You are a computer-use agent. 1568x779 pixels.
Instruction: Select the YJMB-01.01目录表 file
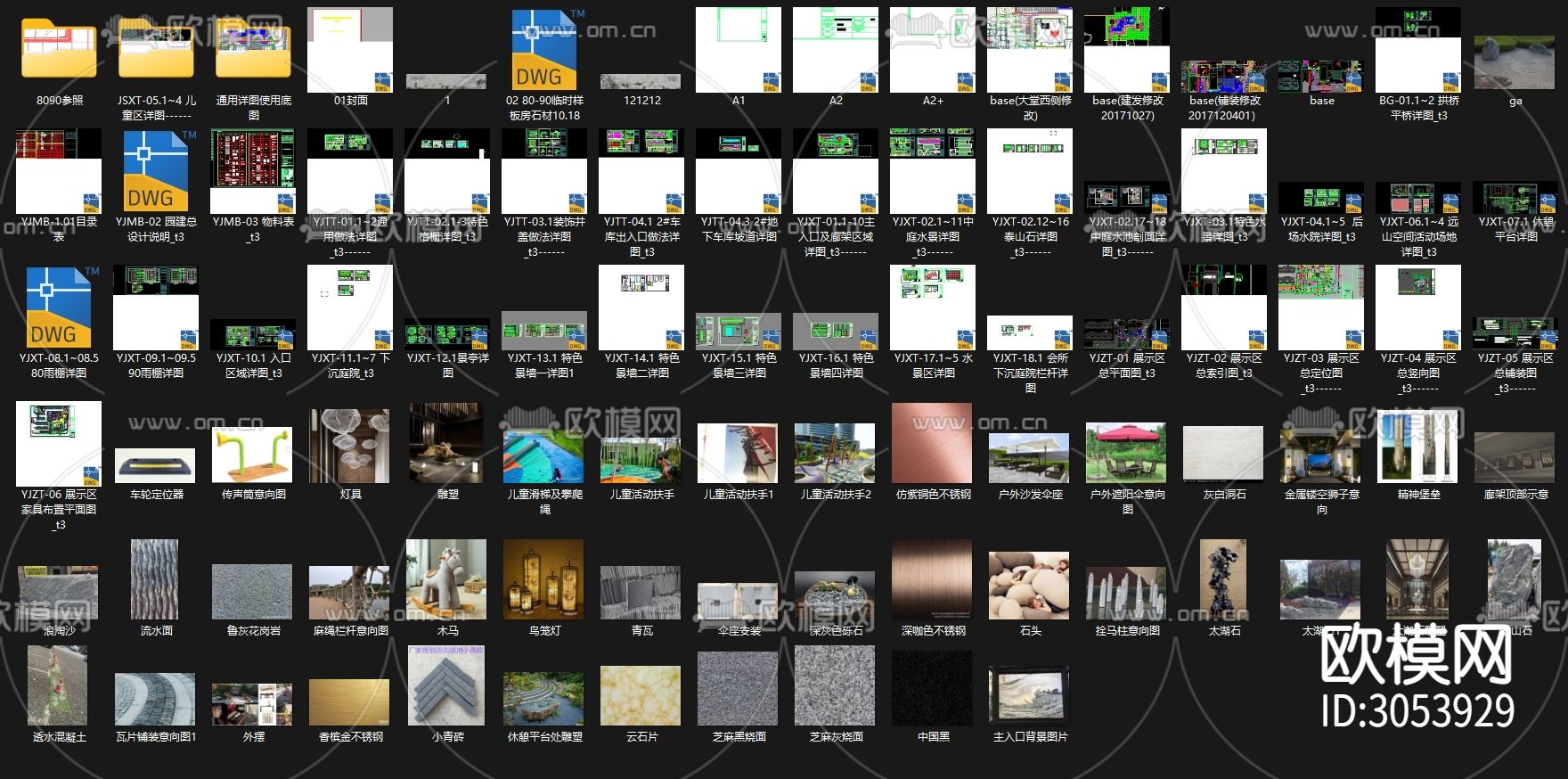tap(59, 171)
